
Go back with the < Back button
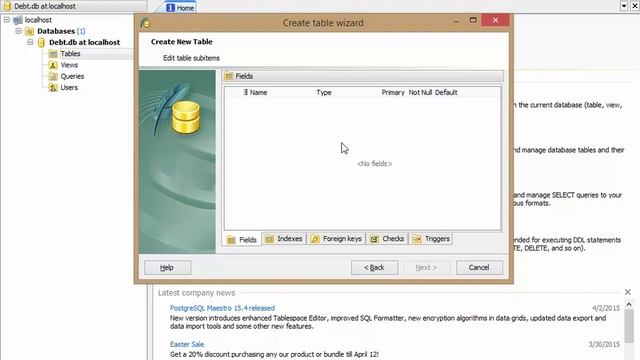tap(374, 268)
